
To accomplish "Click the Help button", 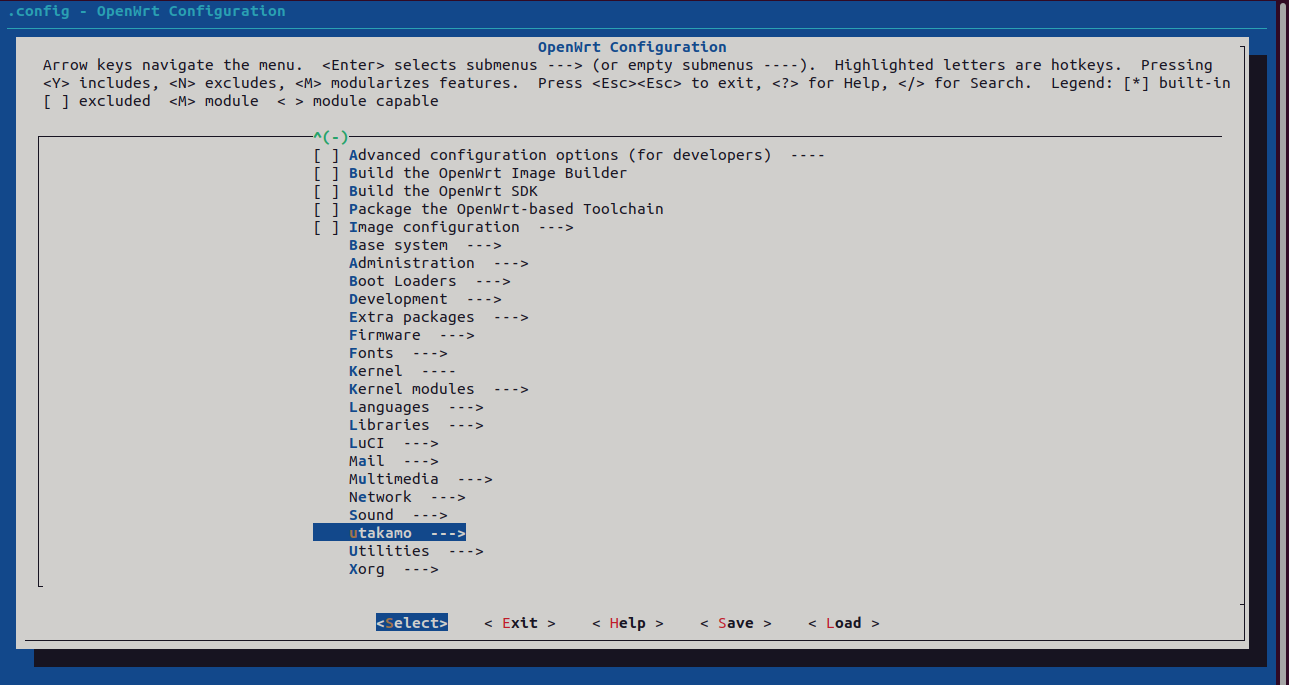I will point(628,623).
